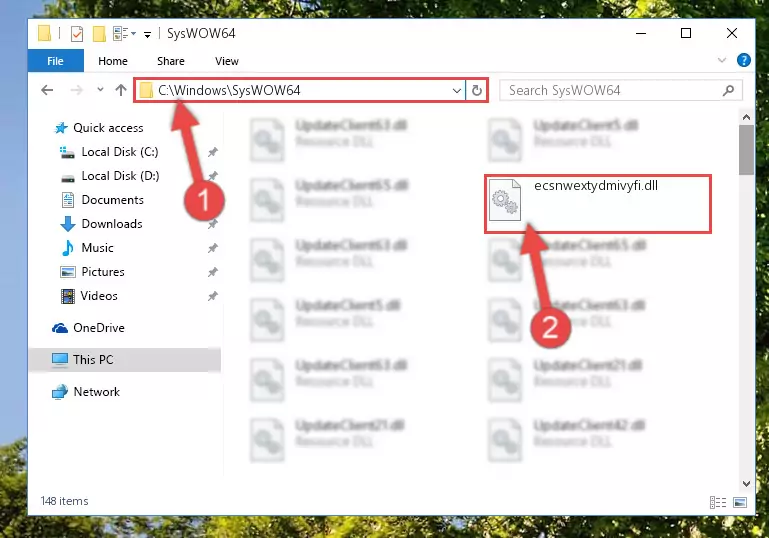Minimize the SysWOW64 window
This screenshot has height=538, width=769.
tap(641, 33)
